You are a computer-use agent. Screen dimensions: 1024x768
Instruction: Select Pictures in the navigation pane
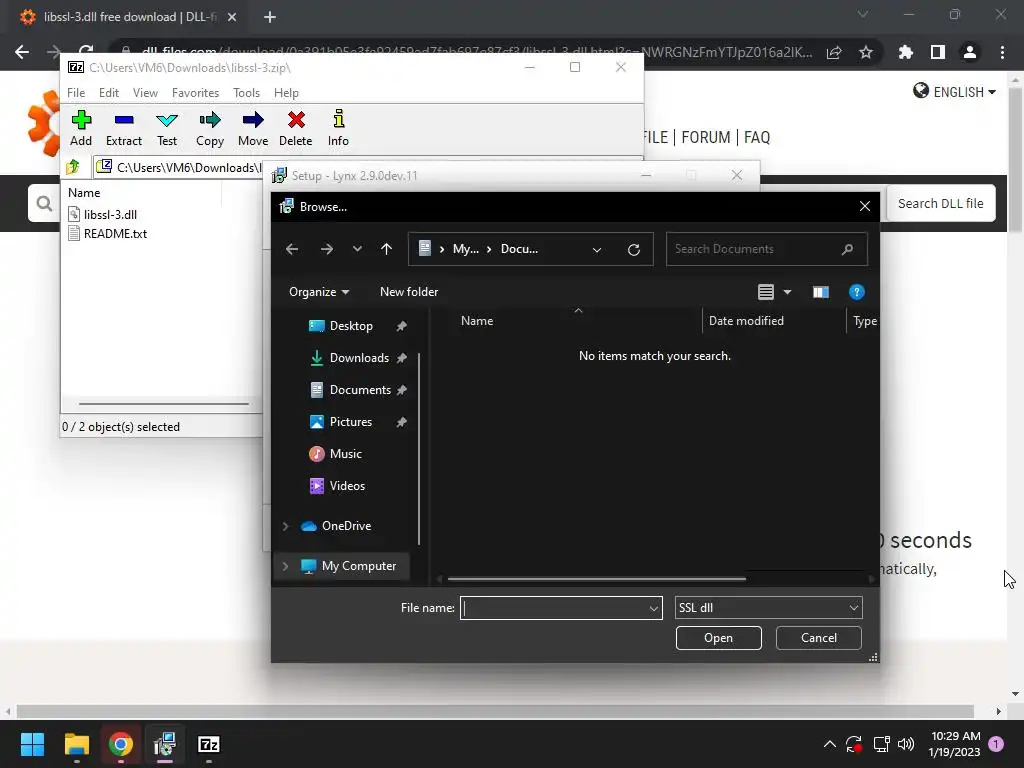coord(349,422)
